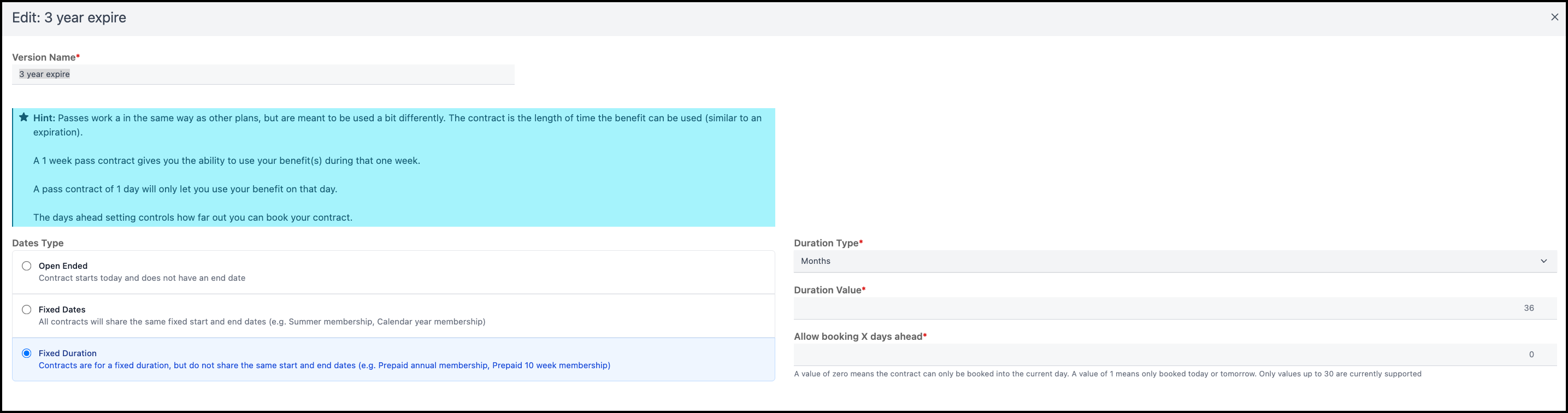The width and height of the screenshot is (1568, 413).
Task: Click the Version Name input field
Action: click(263, 74)
